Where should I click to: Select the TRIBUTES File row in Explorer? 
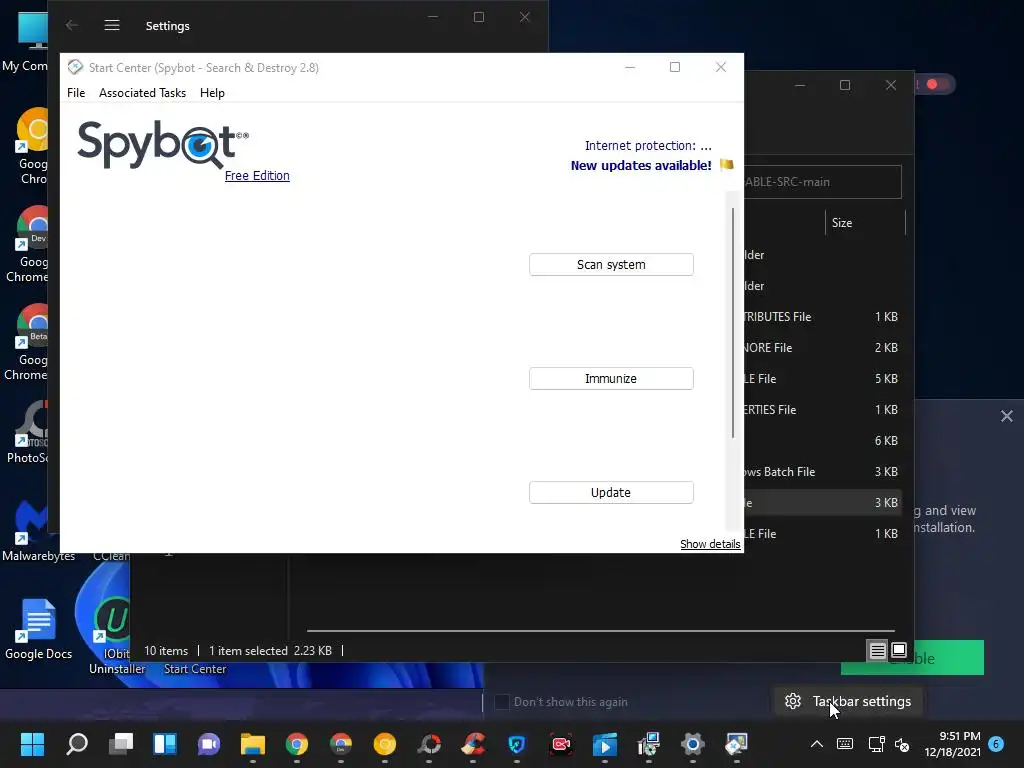(823, 317)
